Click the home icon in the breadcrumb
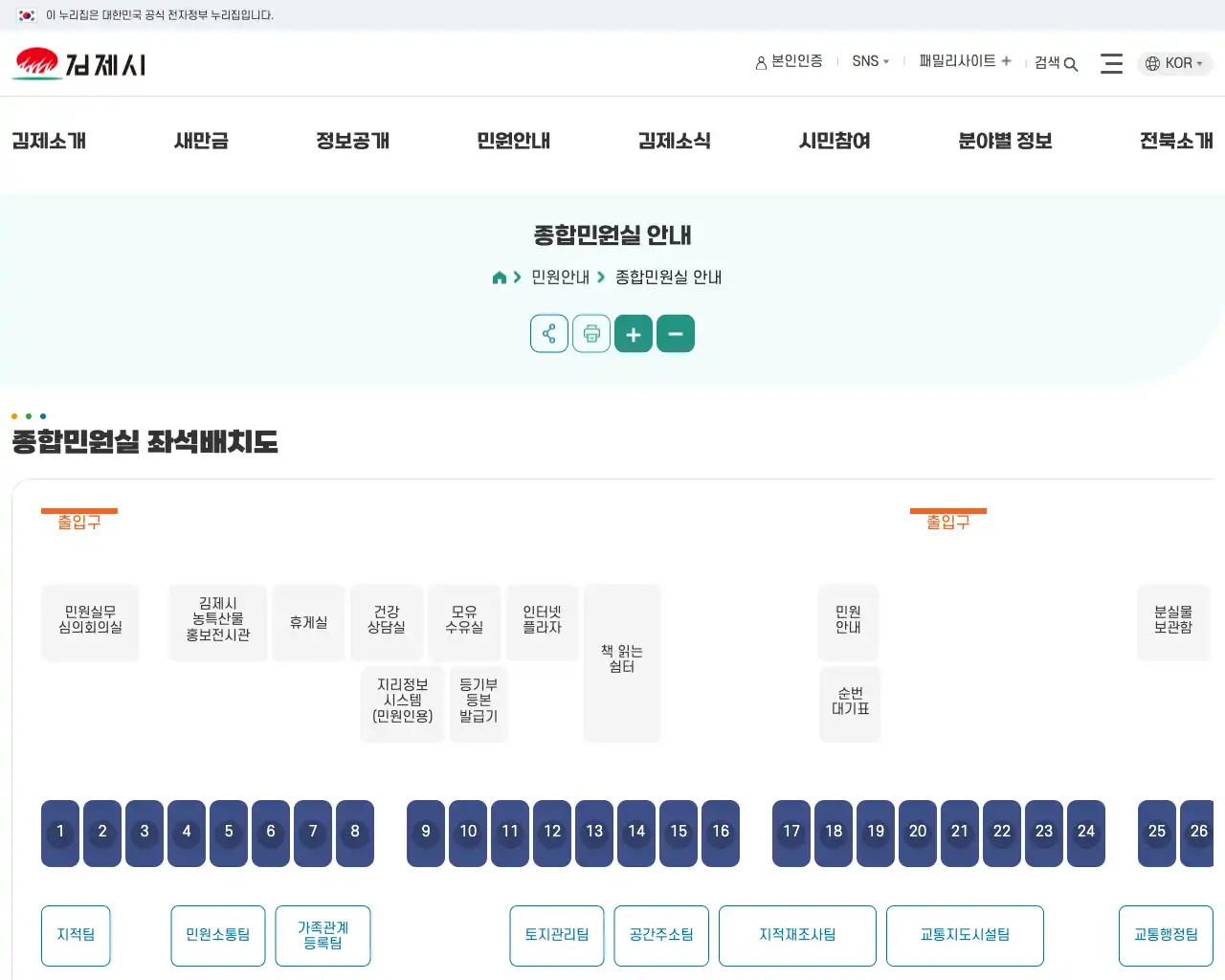The image size is (1225, 980). 499,277
